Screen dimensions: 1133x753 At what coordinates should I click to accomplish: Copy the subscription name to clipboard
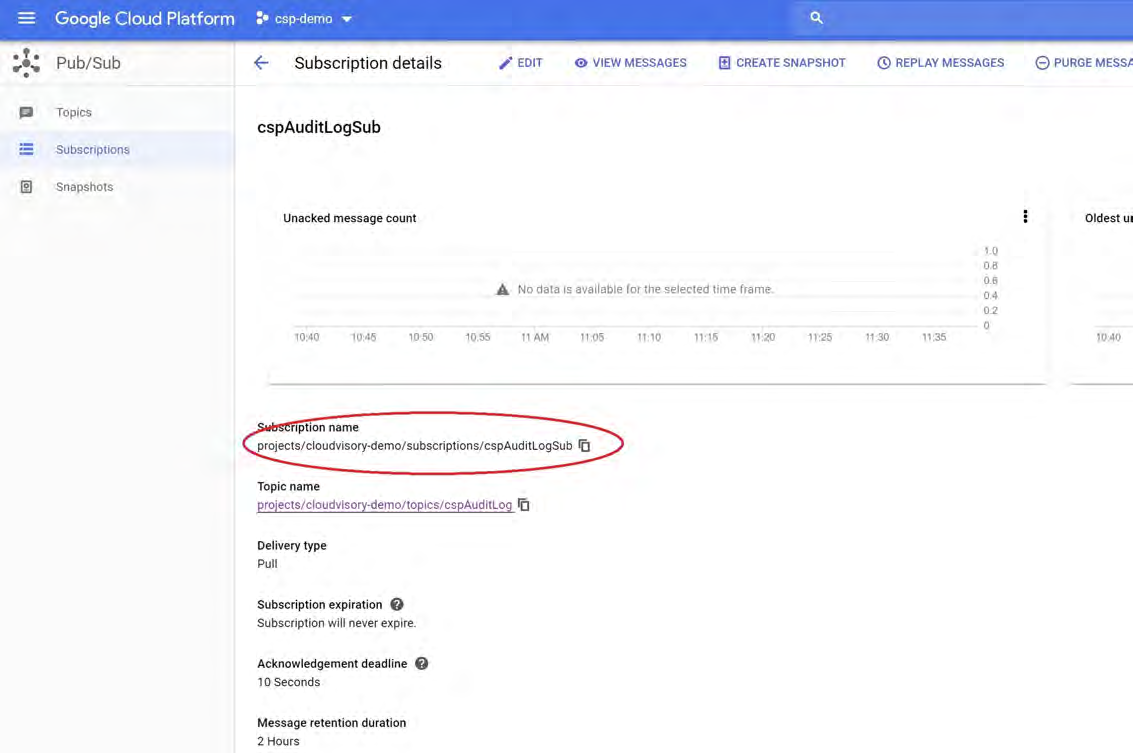[585, 446]
